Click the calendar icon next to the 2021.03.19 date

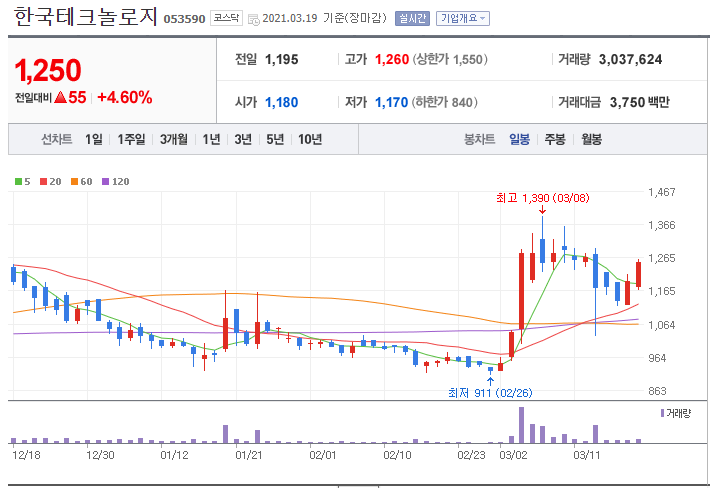[254, 19]
